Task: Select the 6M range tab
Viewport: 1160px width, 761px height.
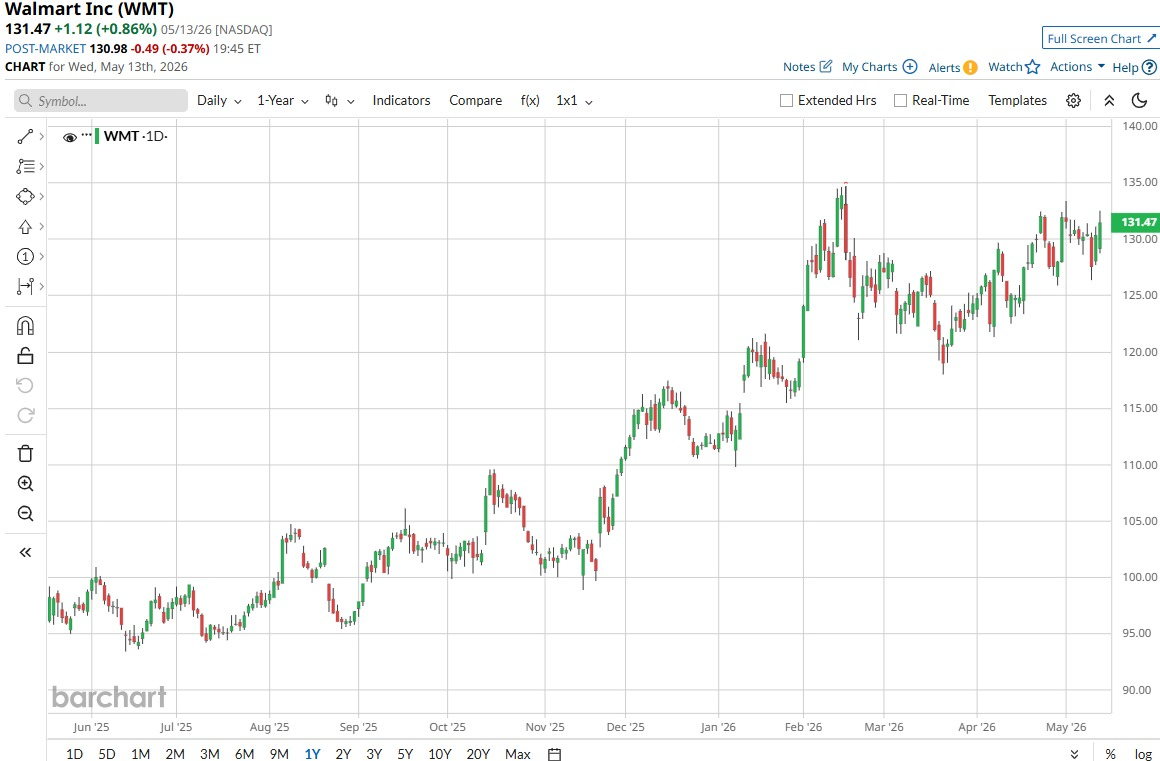Action: point(244,754)
